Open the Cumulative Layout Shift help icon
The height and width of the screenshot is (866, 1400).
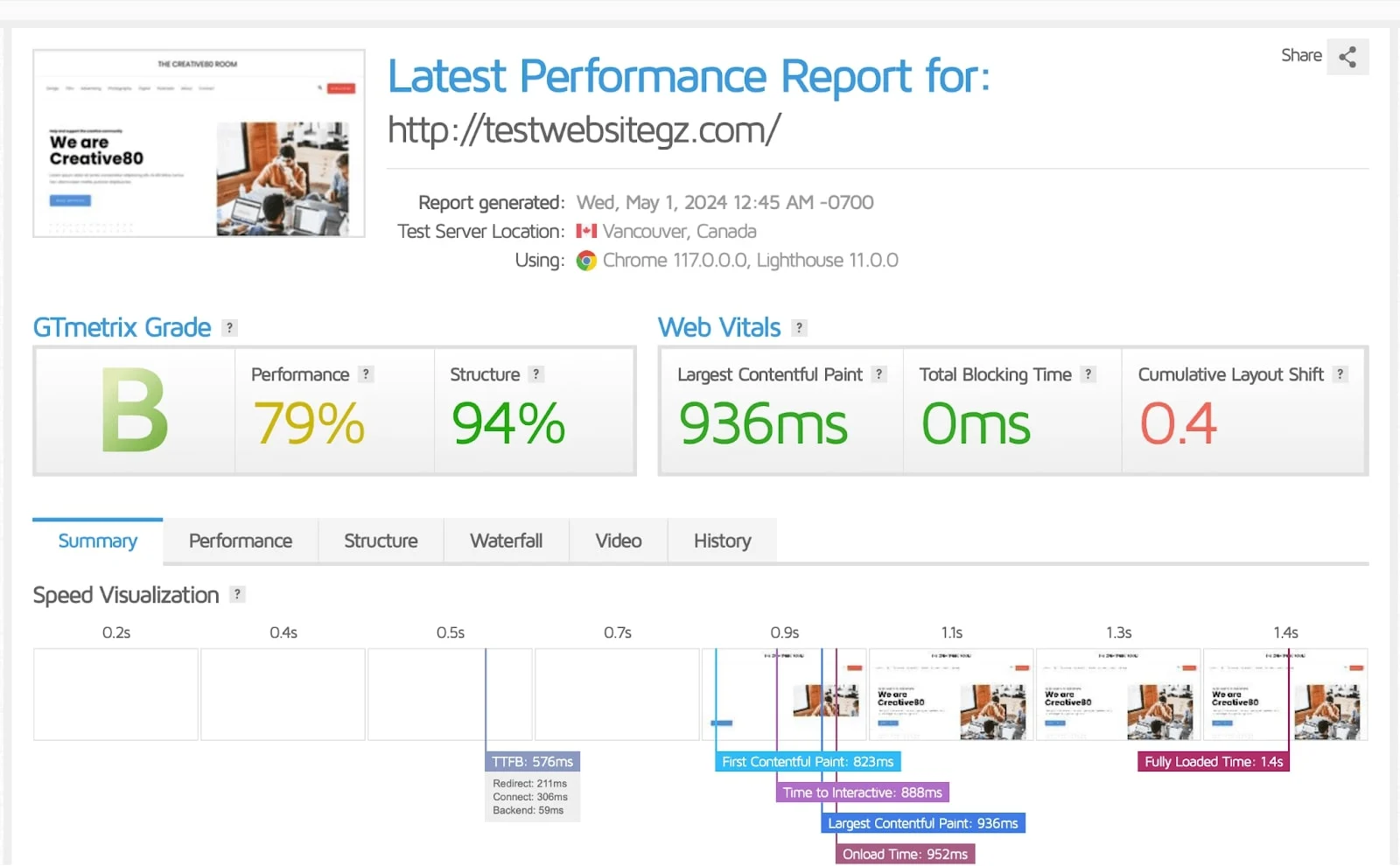click(x=1340, y=374)
